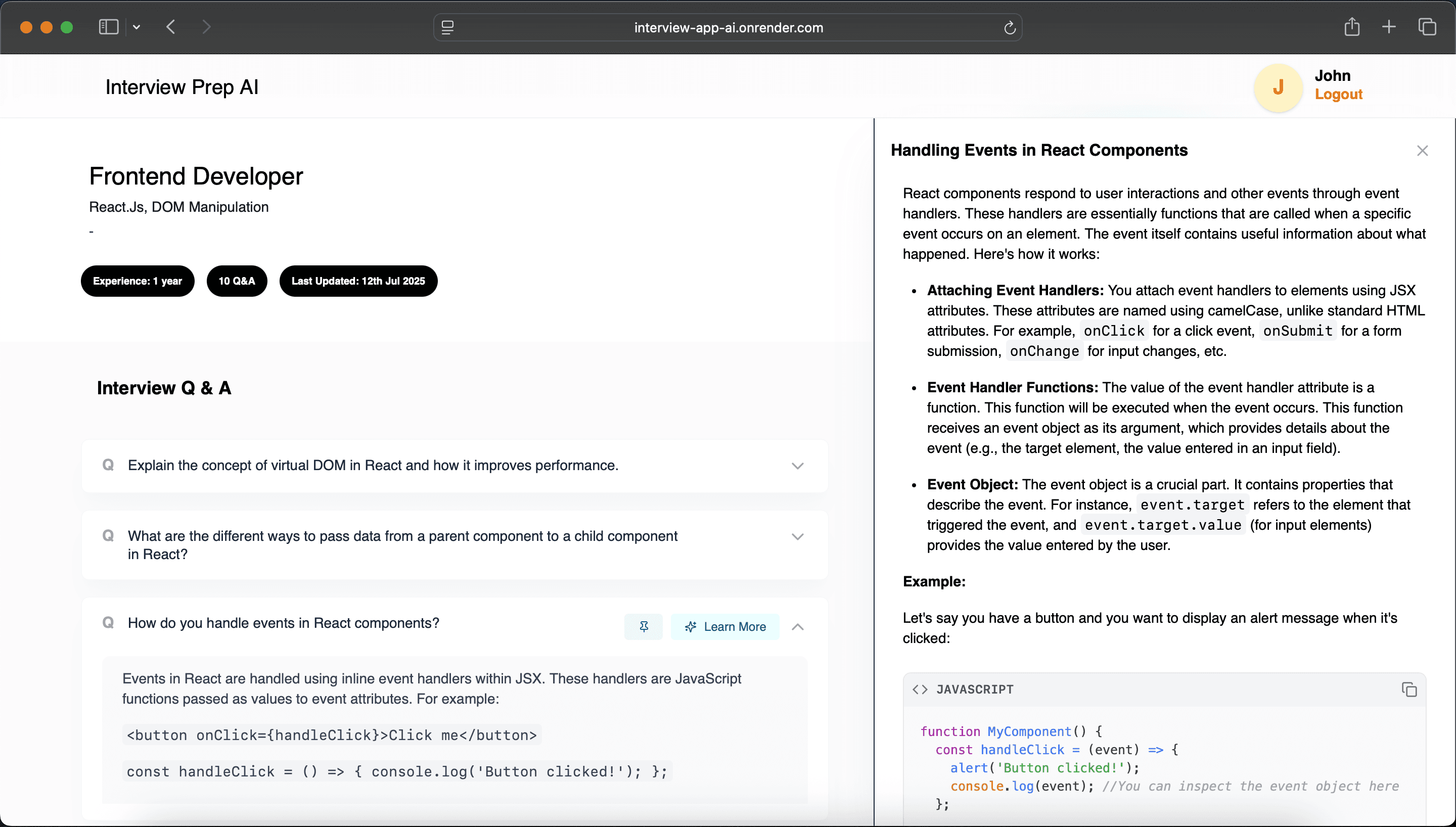
Task: Collapse the event handling answer
Action: (797, 626)
